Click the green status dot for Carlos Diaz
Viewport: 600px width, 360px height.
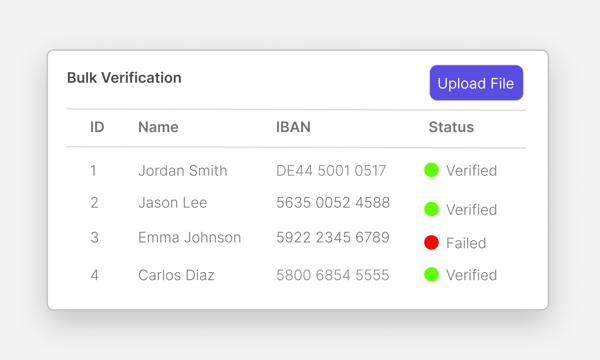pos(431,274)
